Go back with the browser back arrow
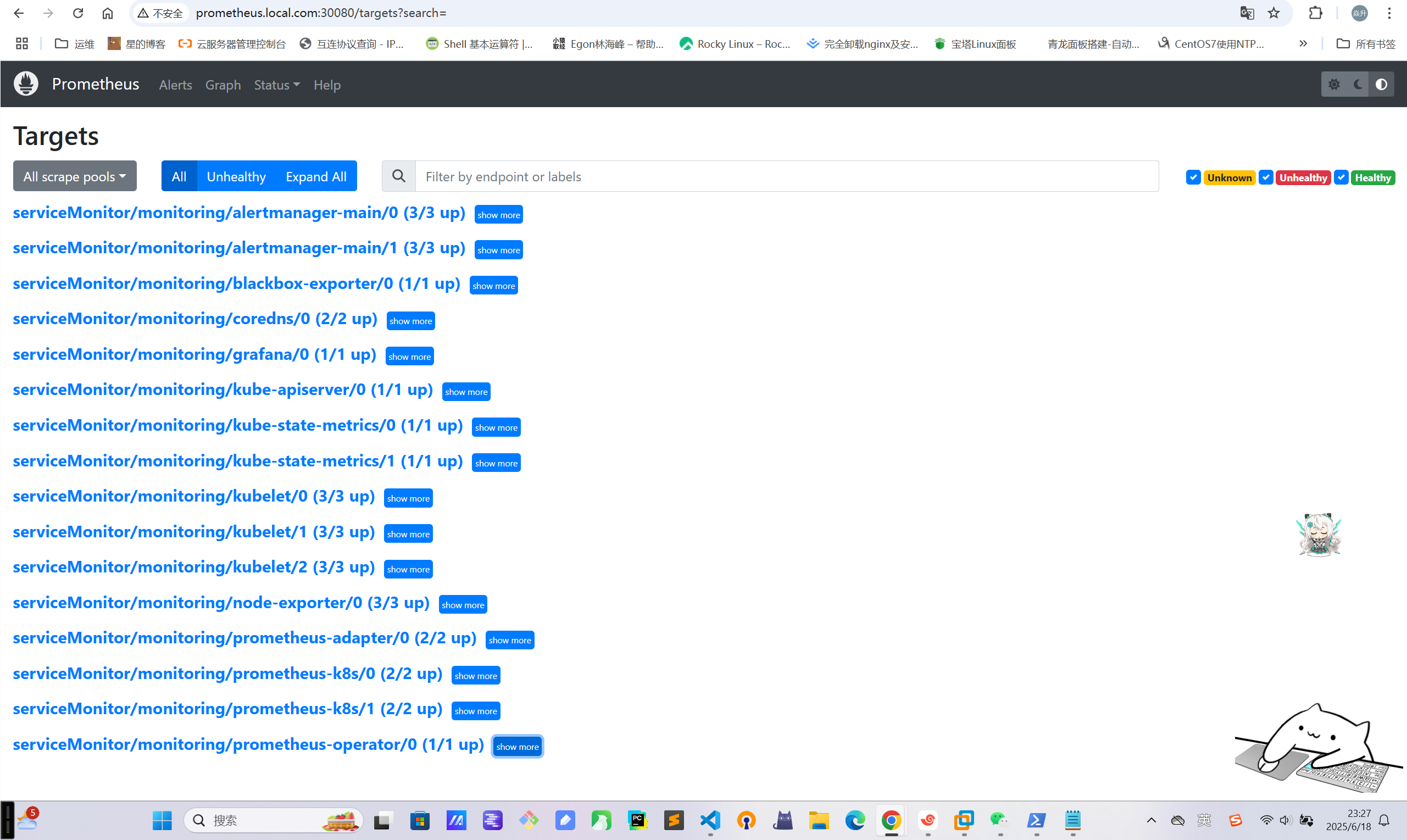1407x840 pixels. pyautogui.click(x=19, y=13)
